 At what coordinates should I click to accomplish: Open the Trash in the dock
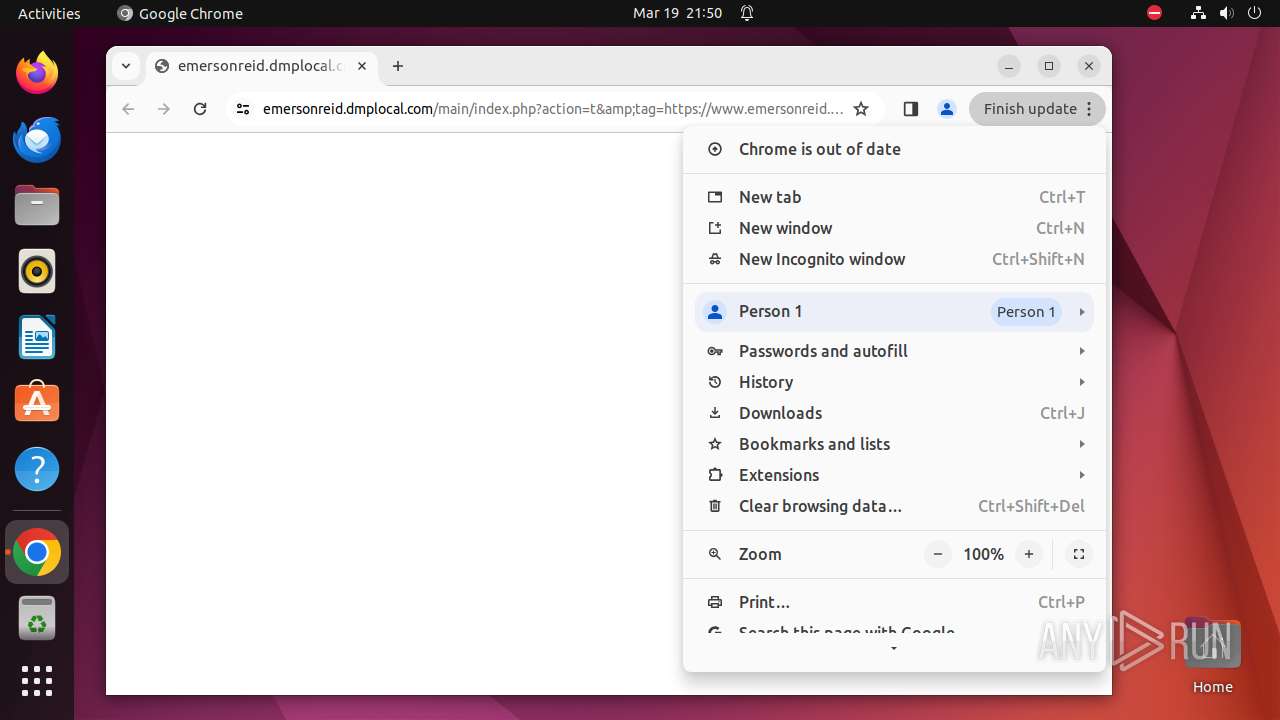coord(37,618)
